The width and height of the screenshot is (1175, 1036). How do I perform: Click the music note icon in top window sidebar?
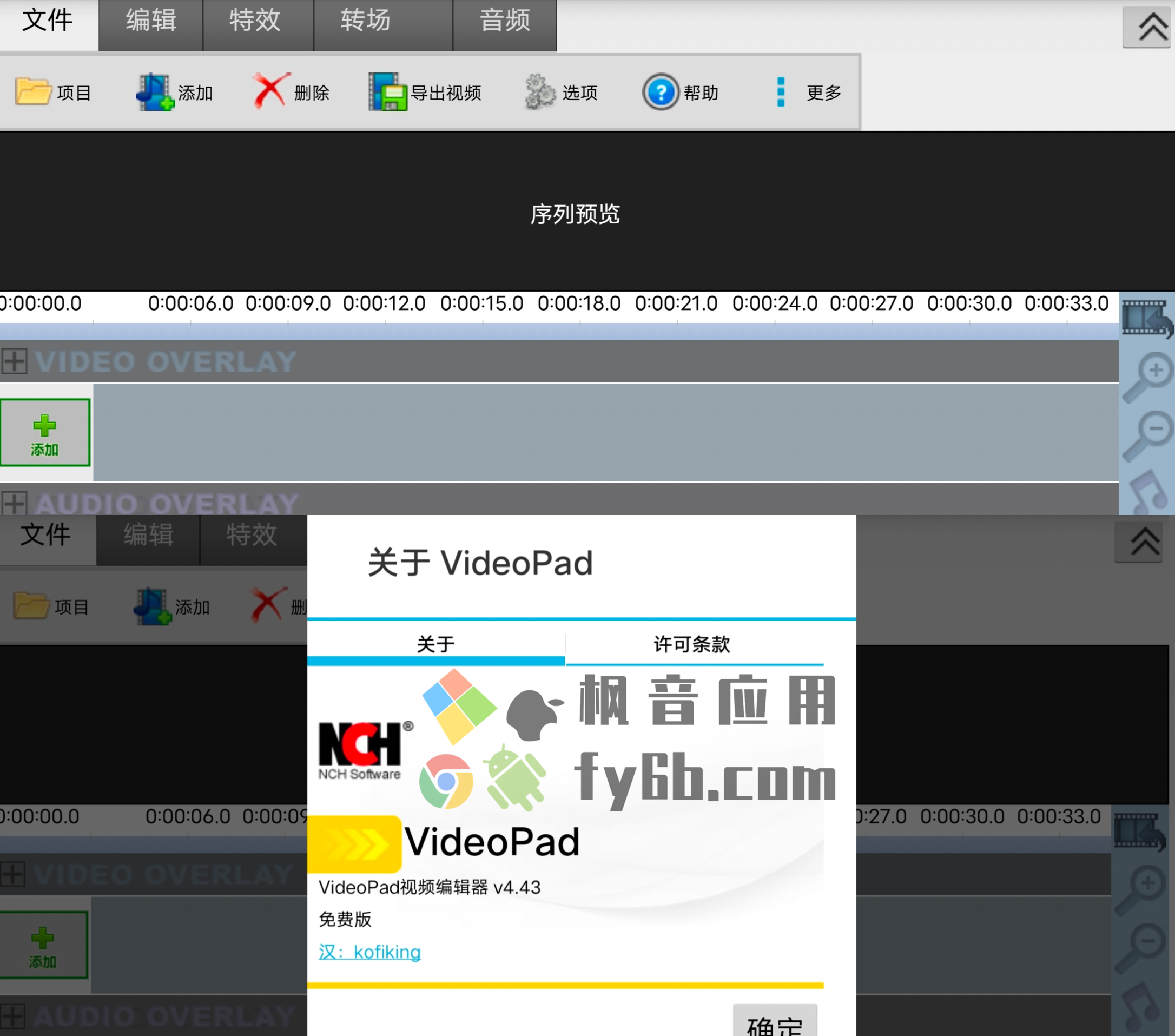[1148, 492]
